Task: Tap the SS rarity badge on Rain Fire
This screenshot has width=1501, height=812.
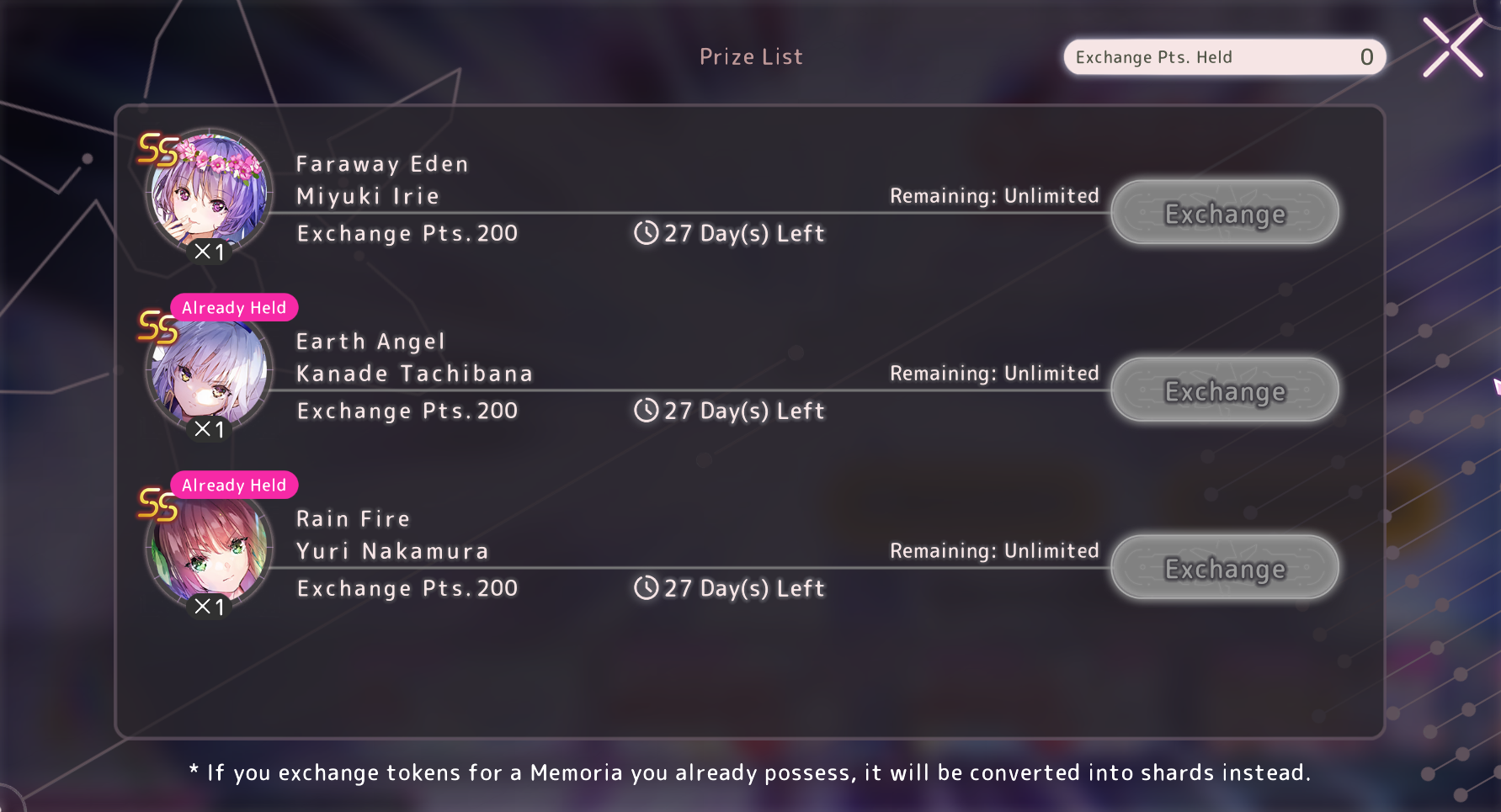Action: pyautogui.click(x=157, y=505)
